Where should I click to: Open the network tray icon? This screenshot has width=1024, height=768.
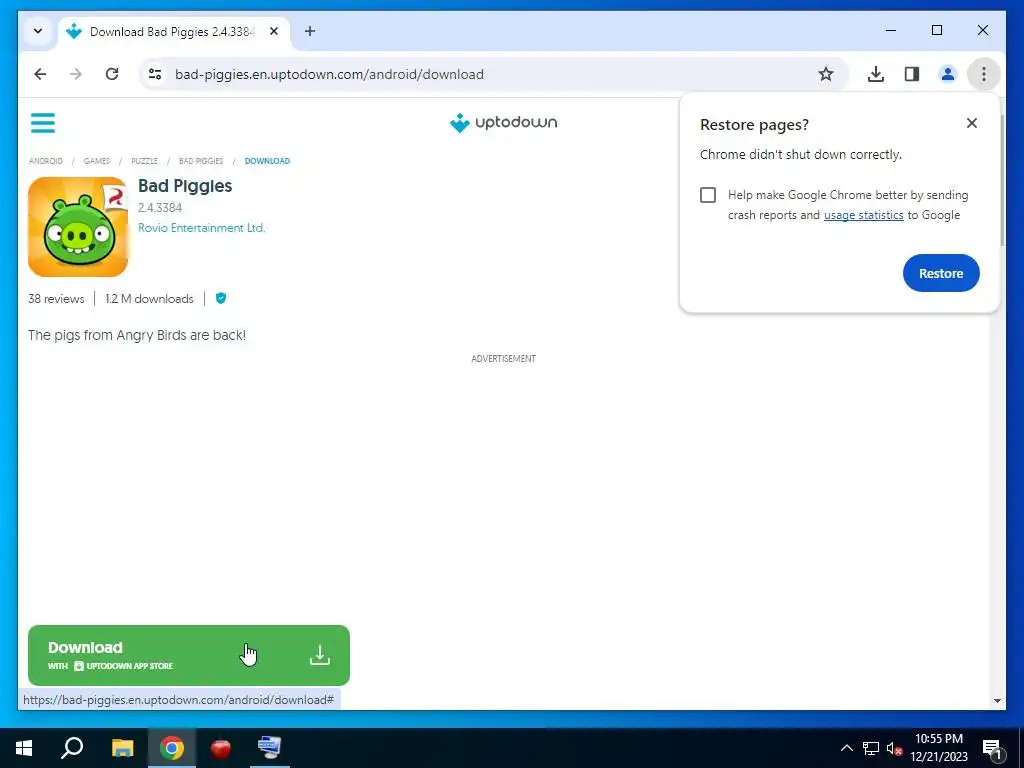pos(871,748)
